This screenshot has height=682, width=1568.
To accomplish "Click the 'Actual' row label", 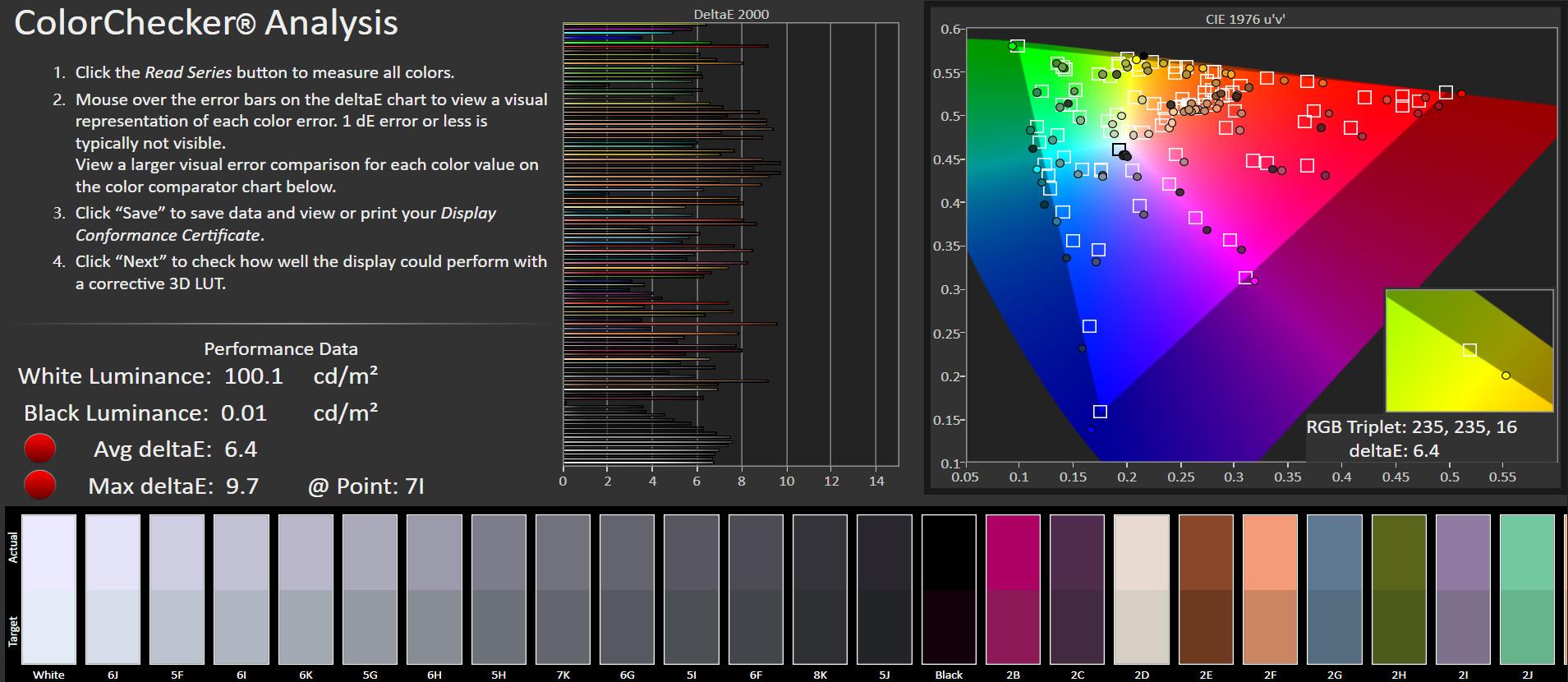I will (13, 548).
